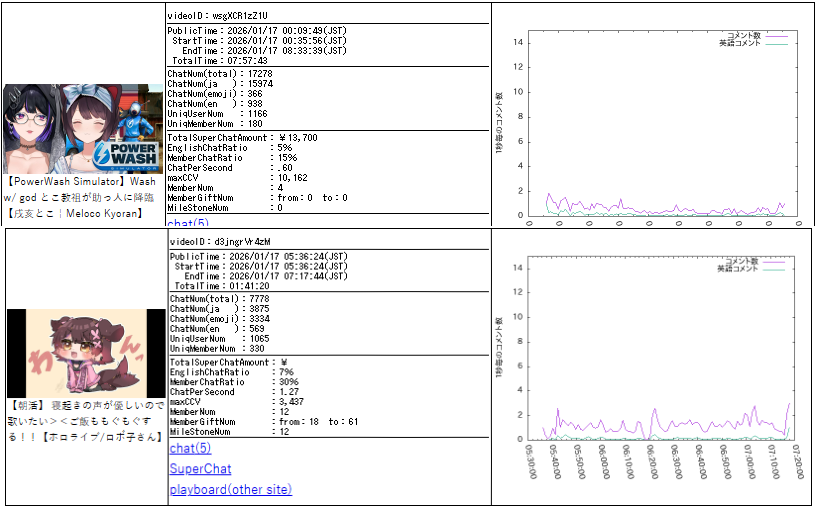Click TotalSuperChatAmount ¥13,700 entry
This screenshot has height=506, width=815.
tap(242, 138)
